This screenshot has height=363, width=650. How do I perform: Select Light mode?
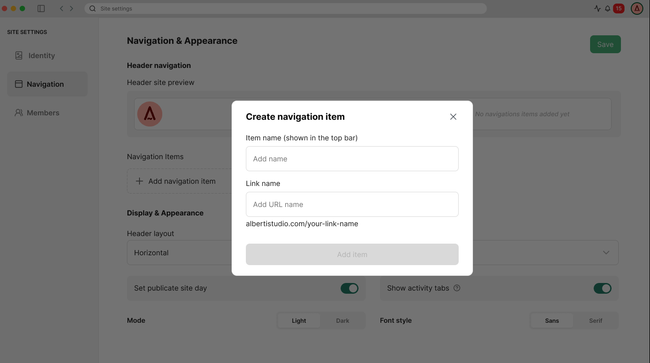[299, 321]
